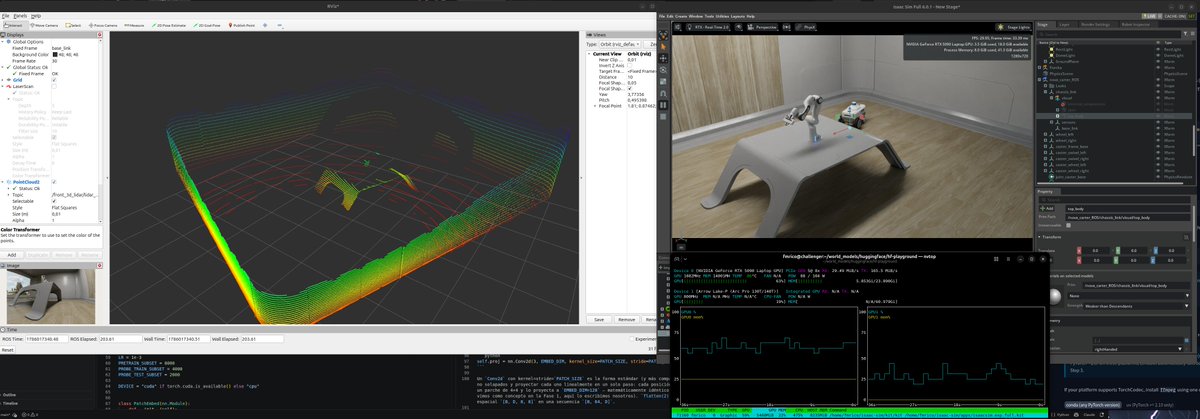Image resolution: width=1200 pixels, height=419 pixels.
Task: Collapse the LaserScan display entry
Action: [x=3, y=86]
